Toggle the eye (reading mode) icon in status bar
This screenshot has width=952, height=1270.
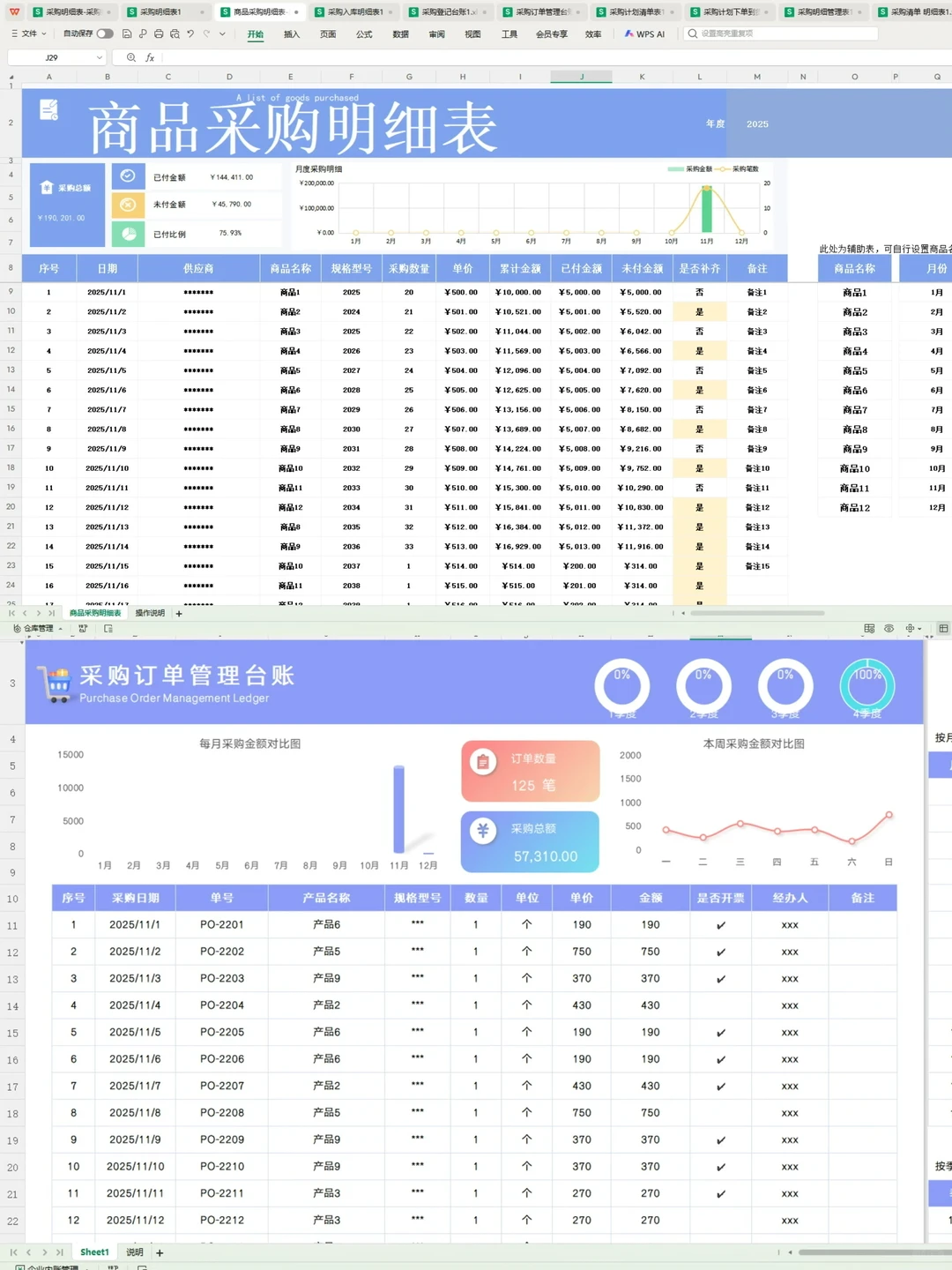(889, 628)
